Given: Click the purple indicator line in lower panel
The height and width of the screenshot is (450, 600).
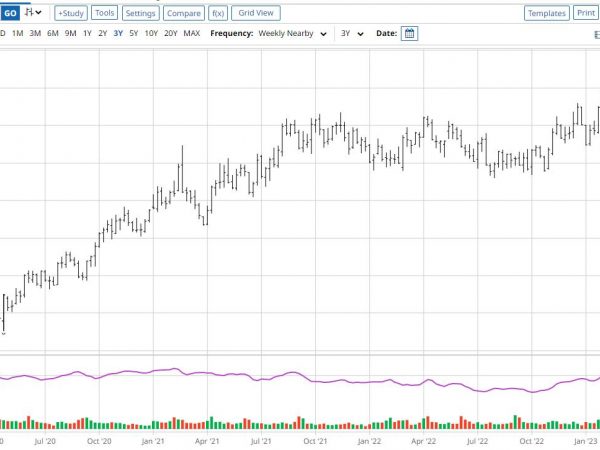Looking at the screenshot, I should click(300, 375).
